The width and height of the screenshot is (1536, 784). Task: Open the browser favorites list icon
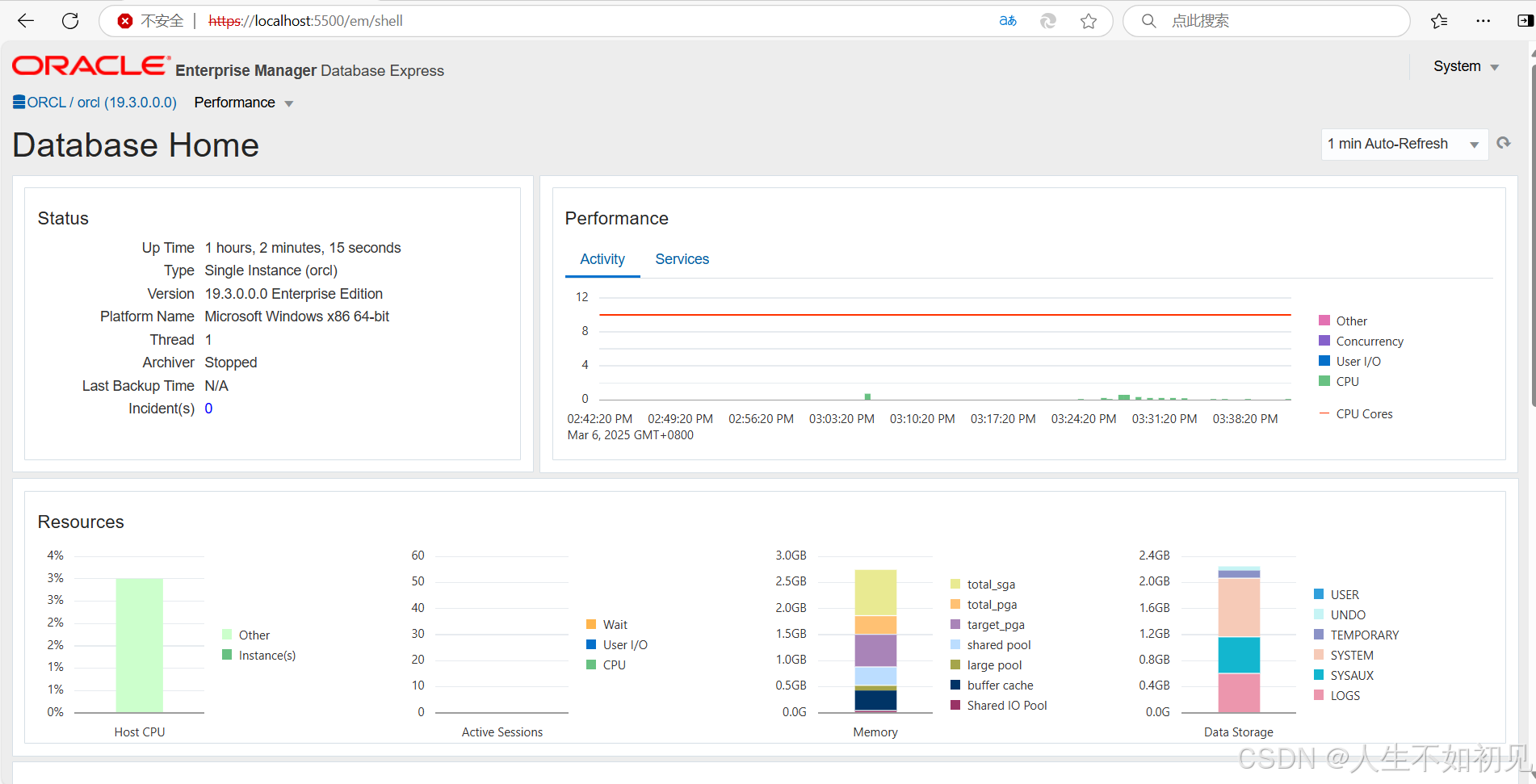tap(1439, 21)
